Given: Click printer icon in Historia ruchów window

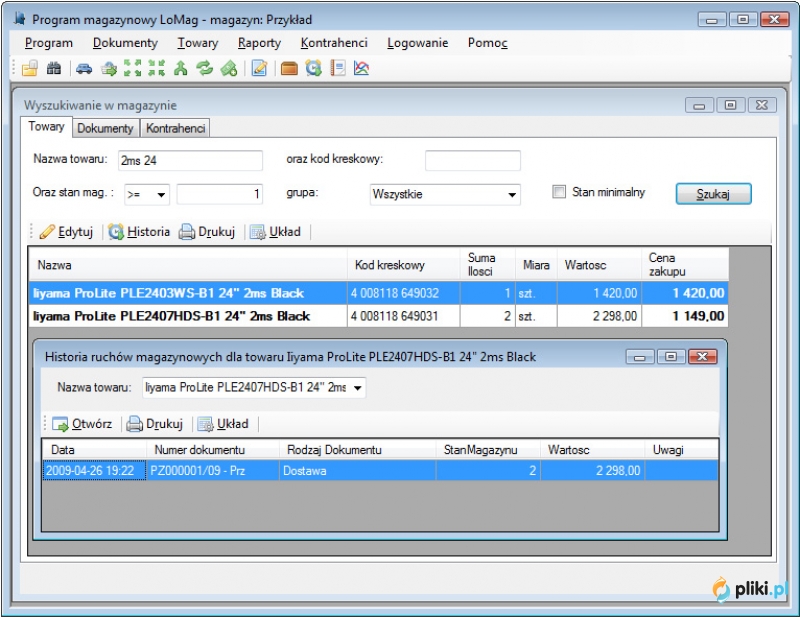Looking at the screenshot, I should pyautogui.click(x=134, y=424).
